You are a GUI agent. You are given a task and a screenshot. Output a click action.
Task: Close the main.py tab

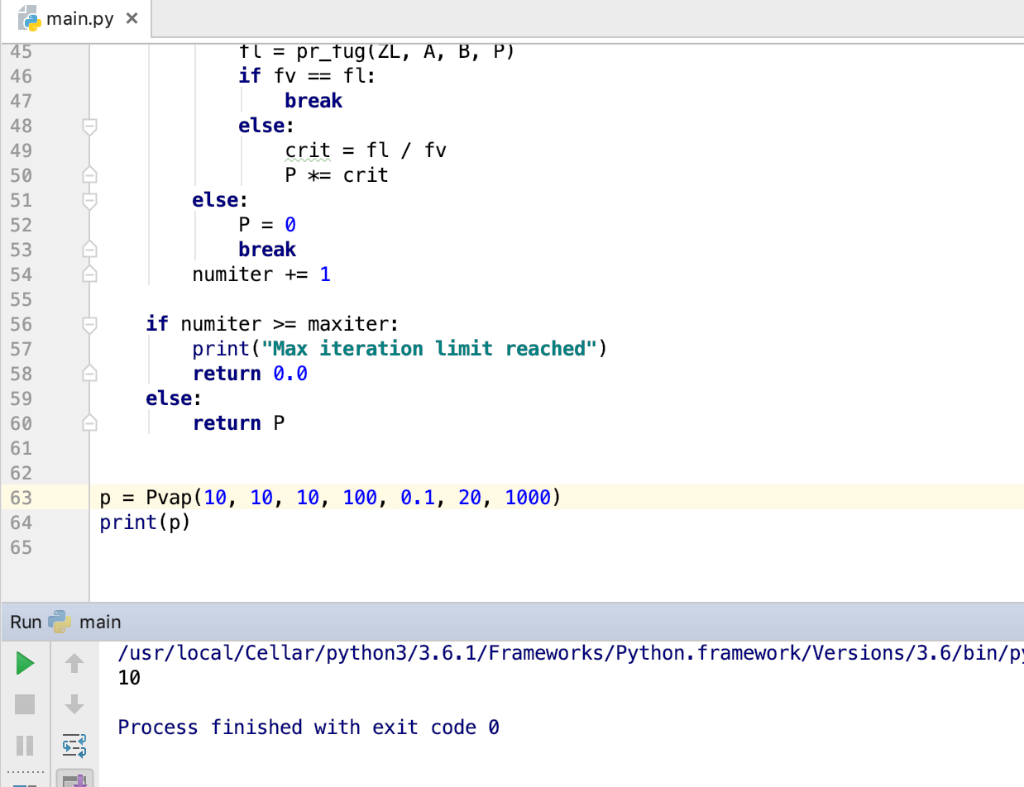point(132,18)
